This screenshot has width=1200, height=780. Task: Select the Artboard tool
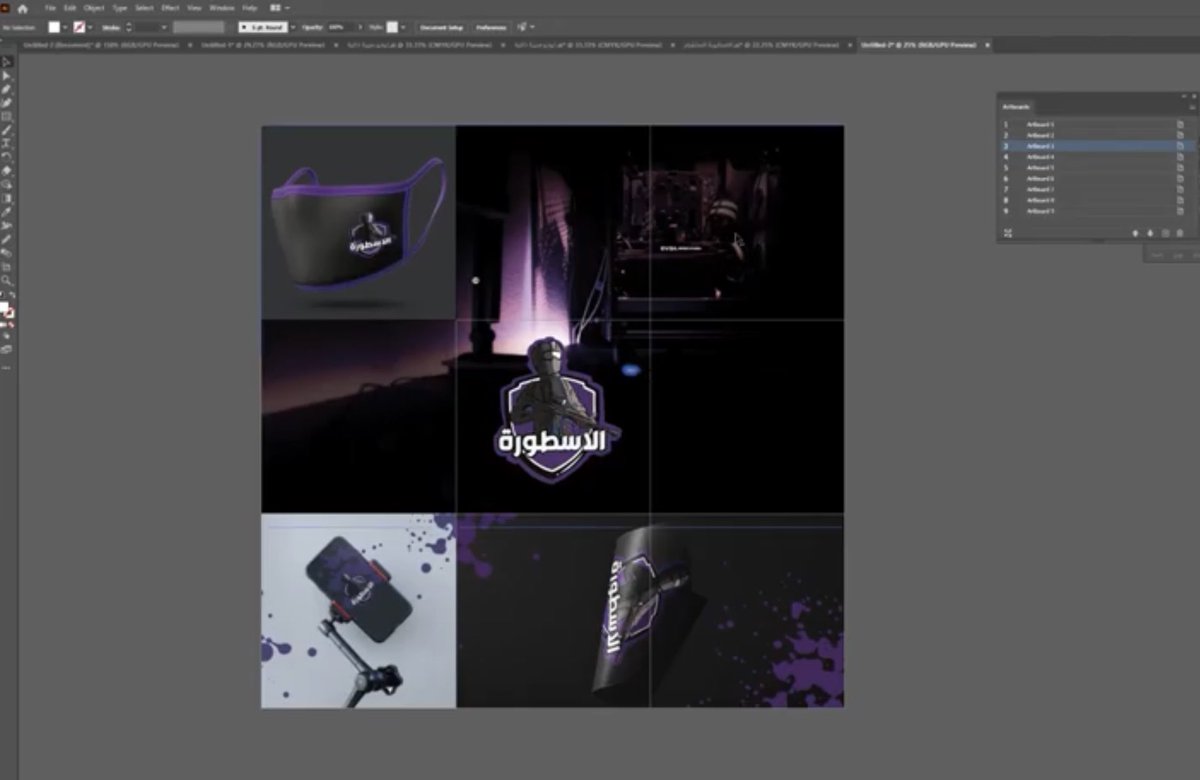tap(8, 268)
